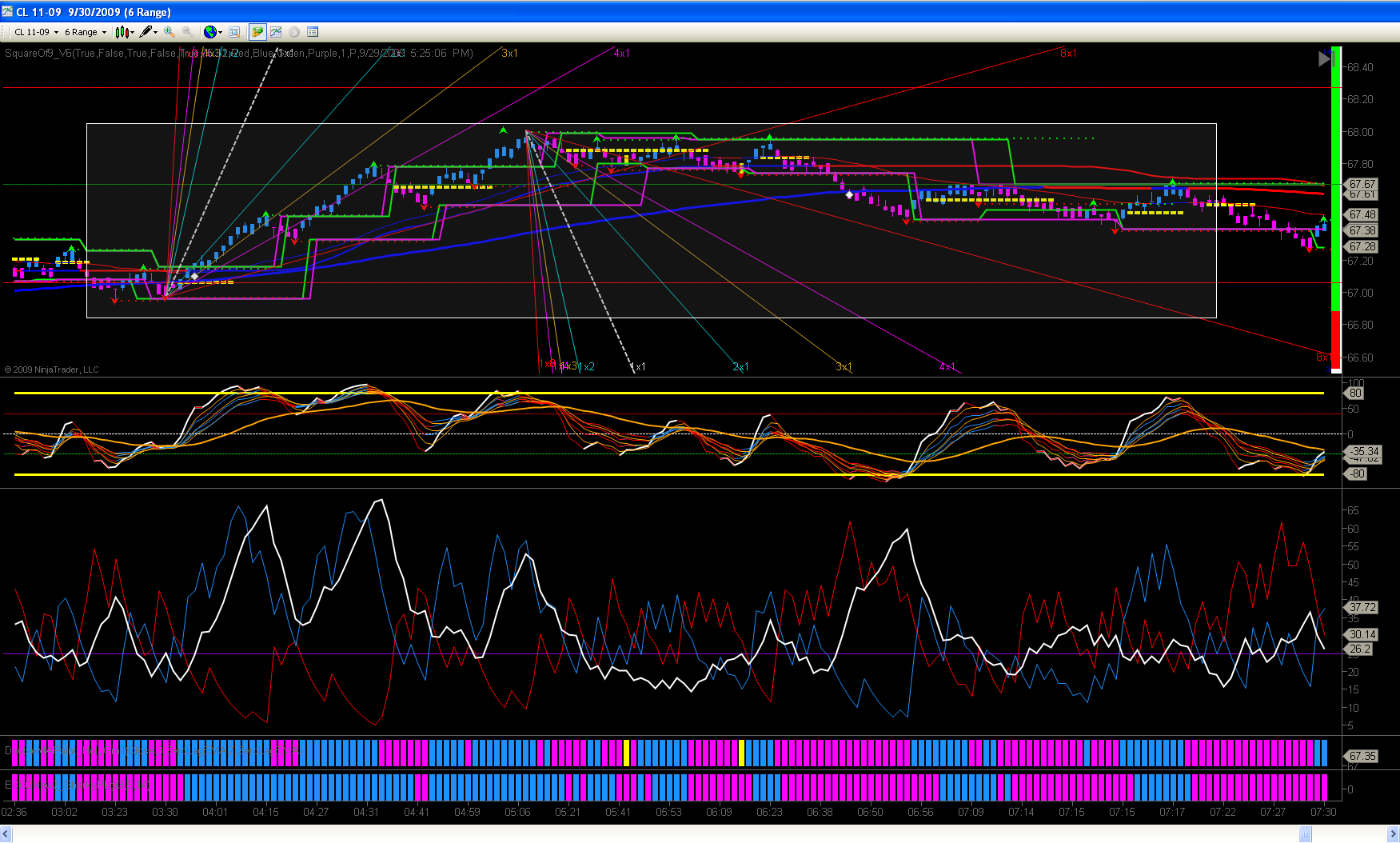Click the horizontal scrollbar right arrow
Screen dimensions: 1400x843
1393,835
